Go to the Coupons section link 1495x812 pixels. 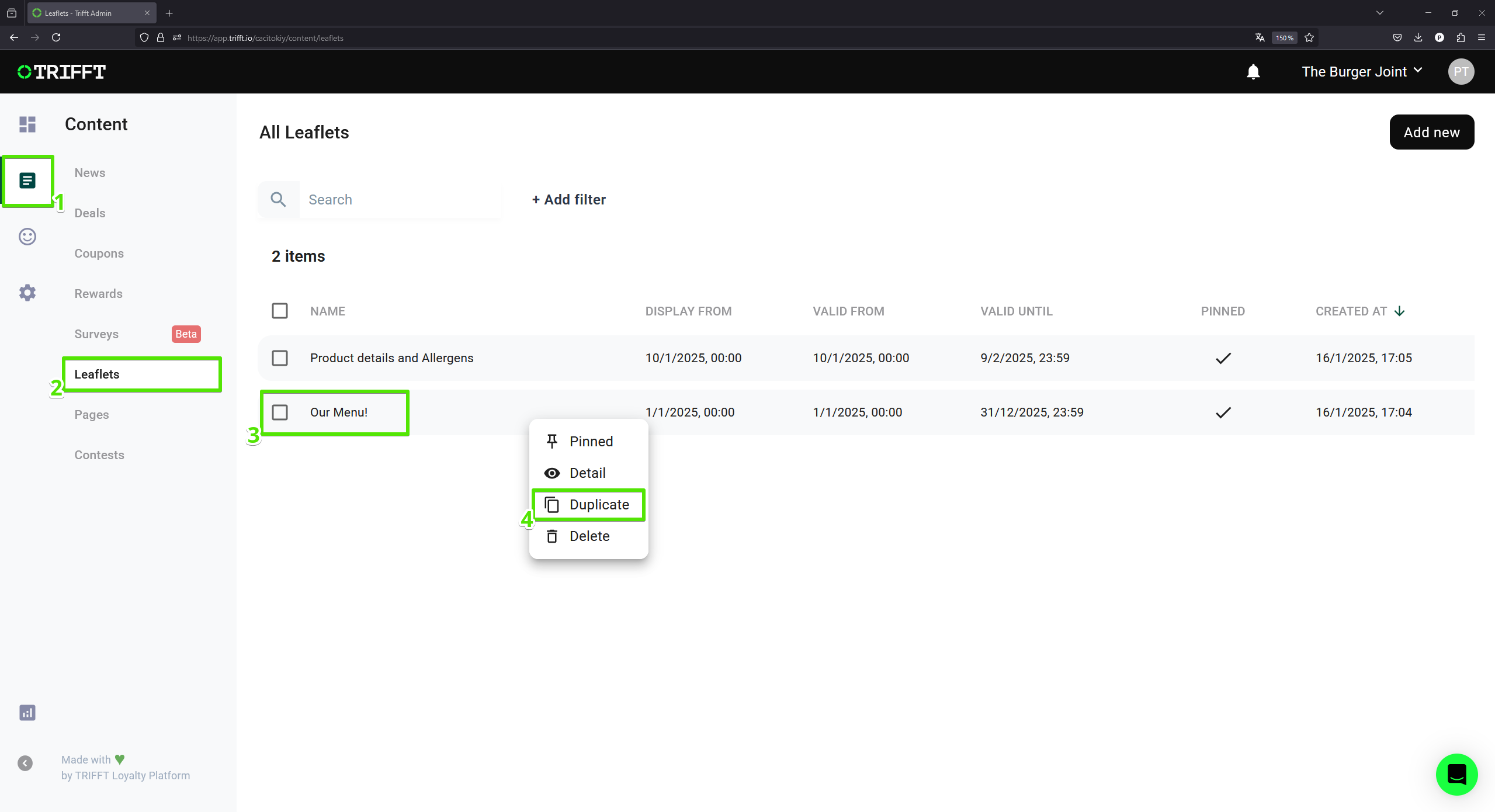[99, 254]
